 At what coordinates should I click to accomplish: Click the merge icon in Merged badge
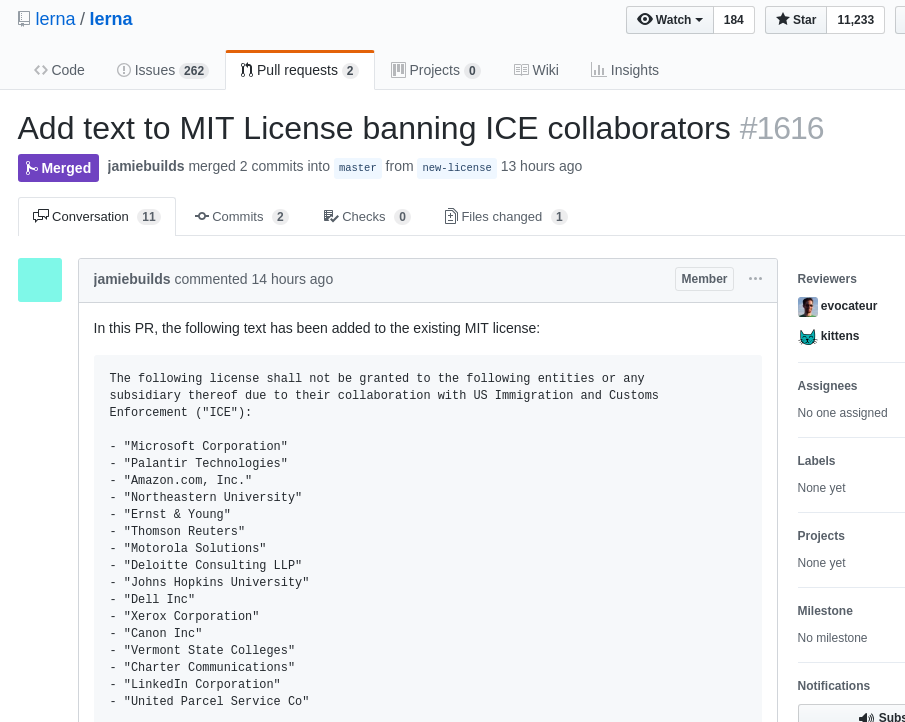coord(31,168)
